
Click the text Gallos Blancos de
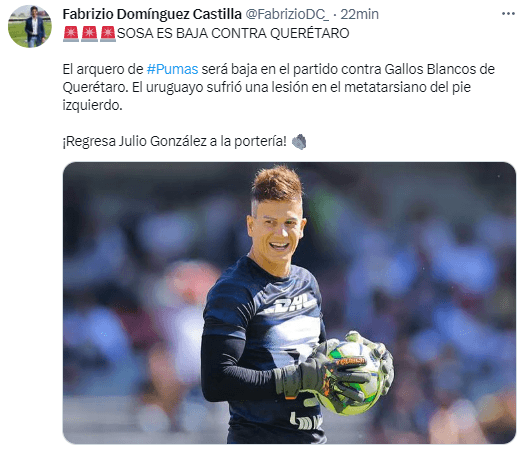click(x=439, y=69)
